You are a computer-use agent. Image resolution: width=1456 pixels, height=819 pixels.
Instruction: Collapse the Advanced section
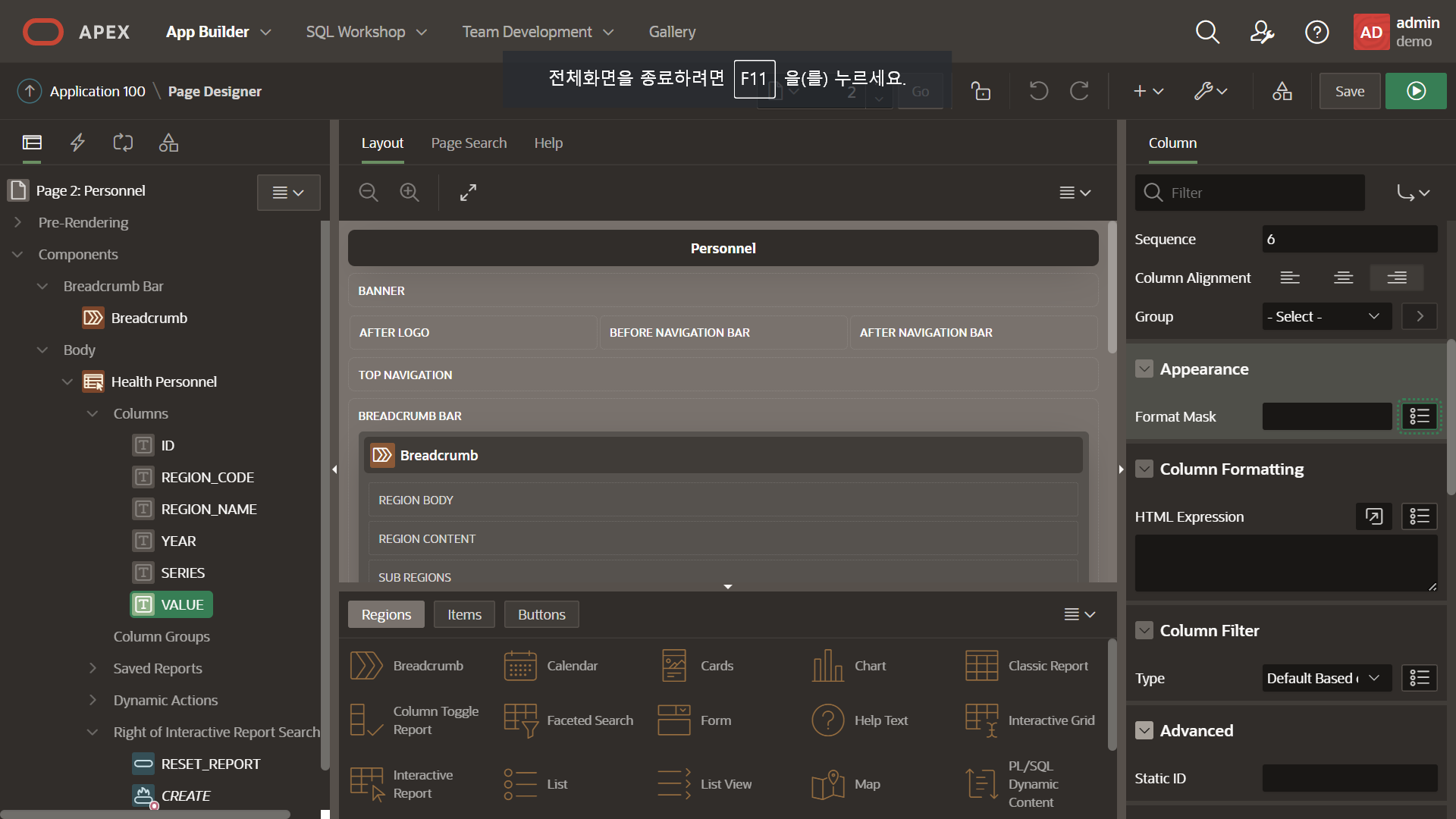[x=1144, y=731]
